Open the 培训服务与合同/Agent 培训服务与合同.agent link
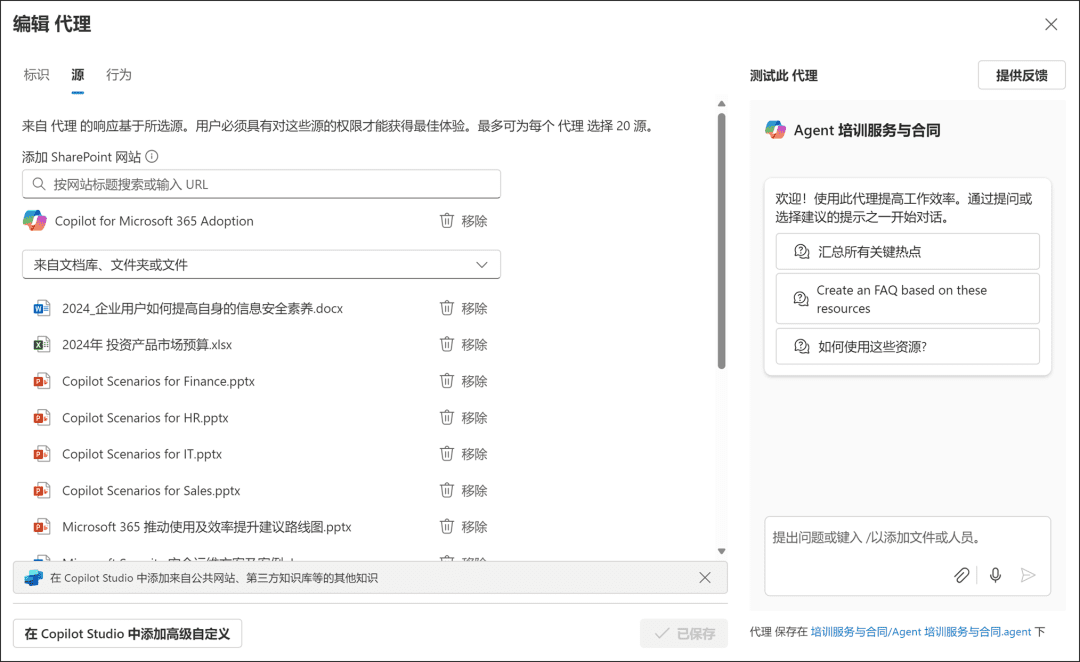 (921, 632)
